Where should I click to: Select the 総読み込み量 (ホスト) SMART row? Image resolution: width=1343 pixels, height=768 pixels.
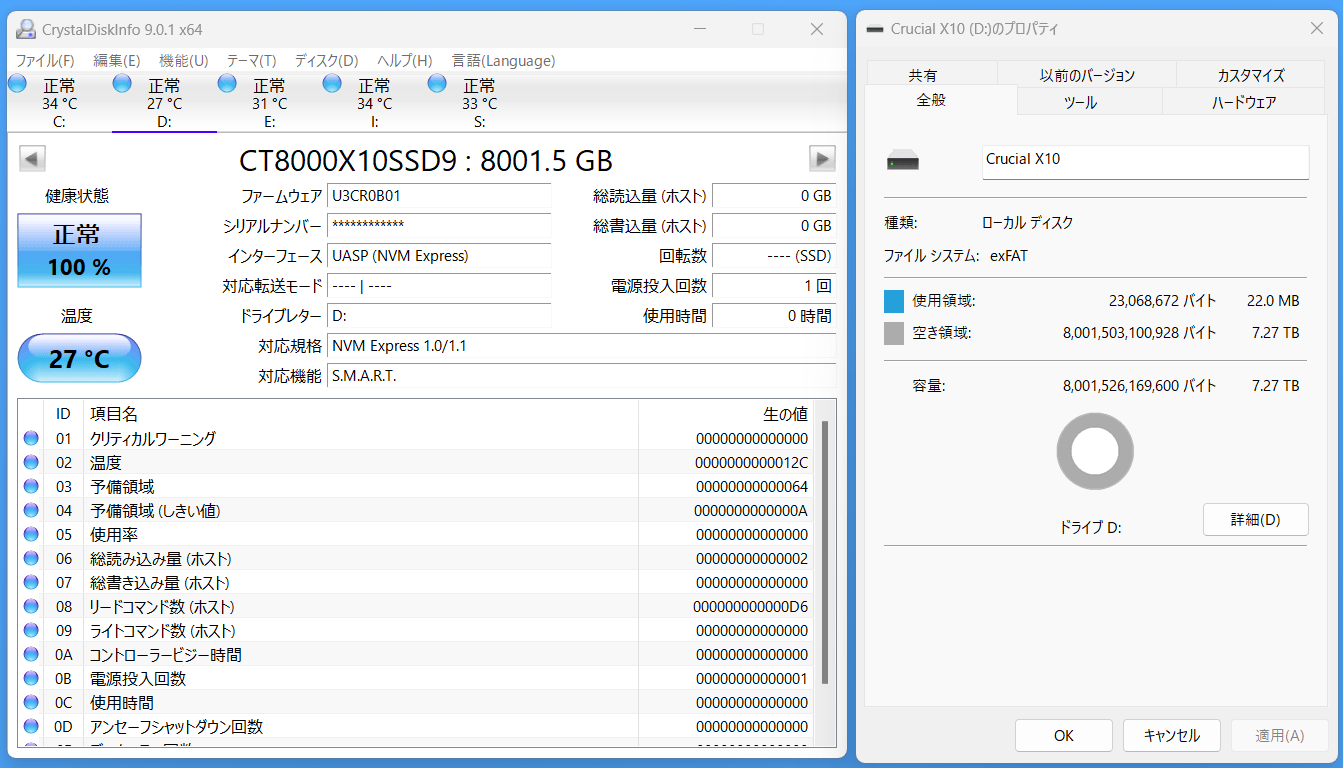pyautogui.click(x=417, y=558)
